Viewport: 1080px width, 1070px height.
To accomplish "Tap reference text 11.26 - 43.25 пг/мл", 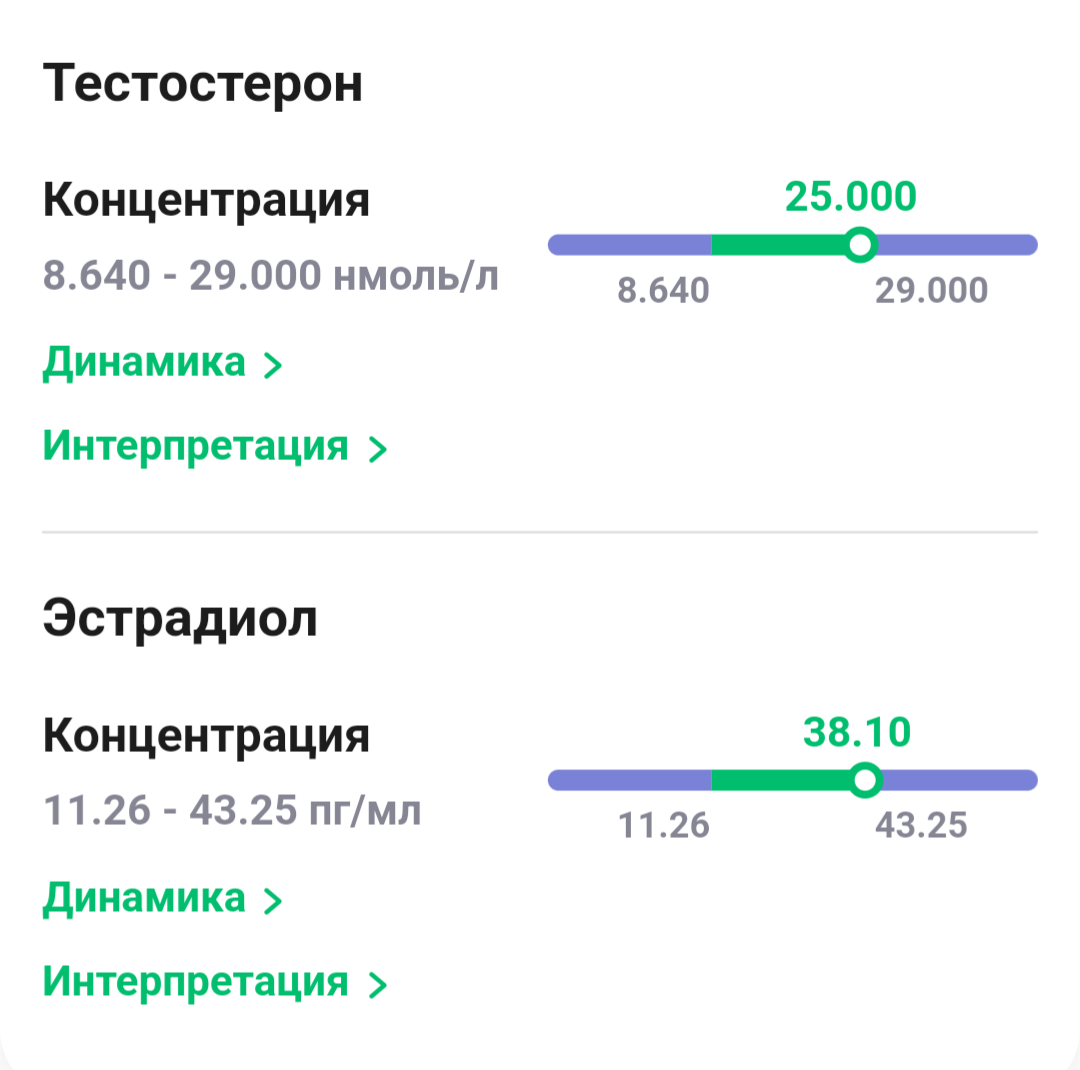I will 232,810.
